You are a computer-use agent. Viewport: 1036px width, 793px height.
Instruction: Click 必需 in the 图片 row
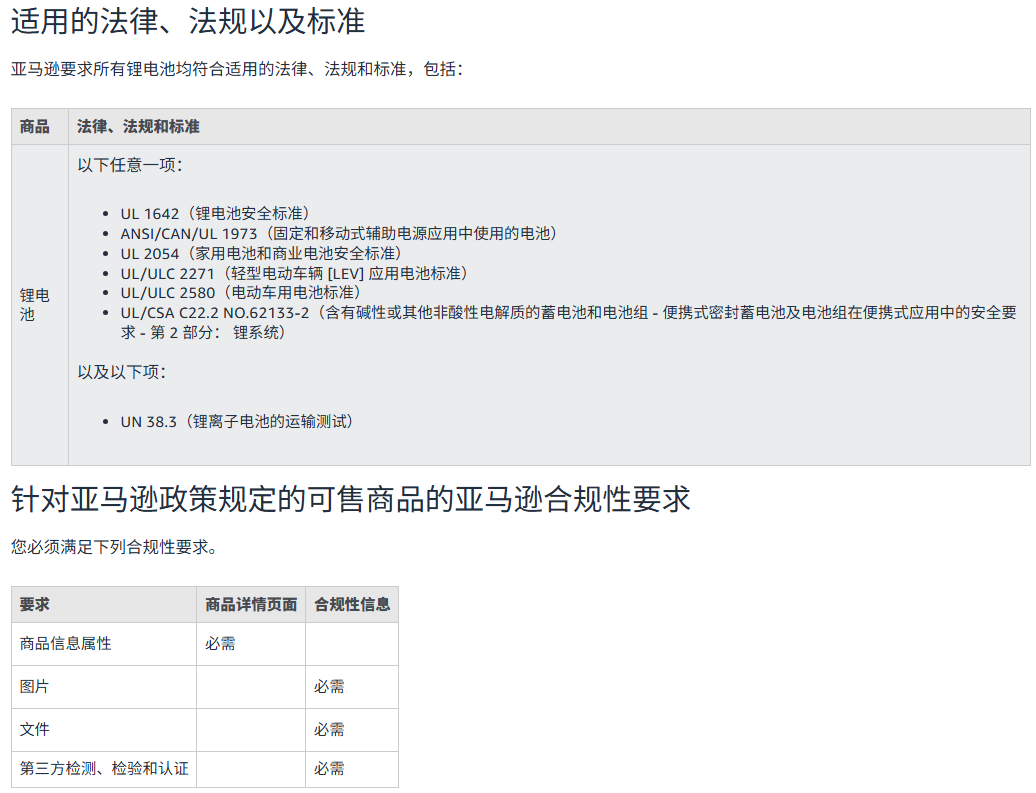coord(329,686)
